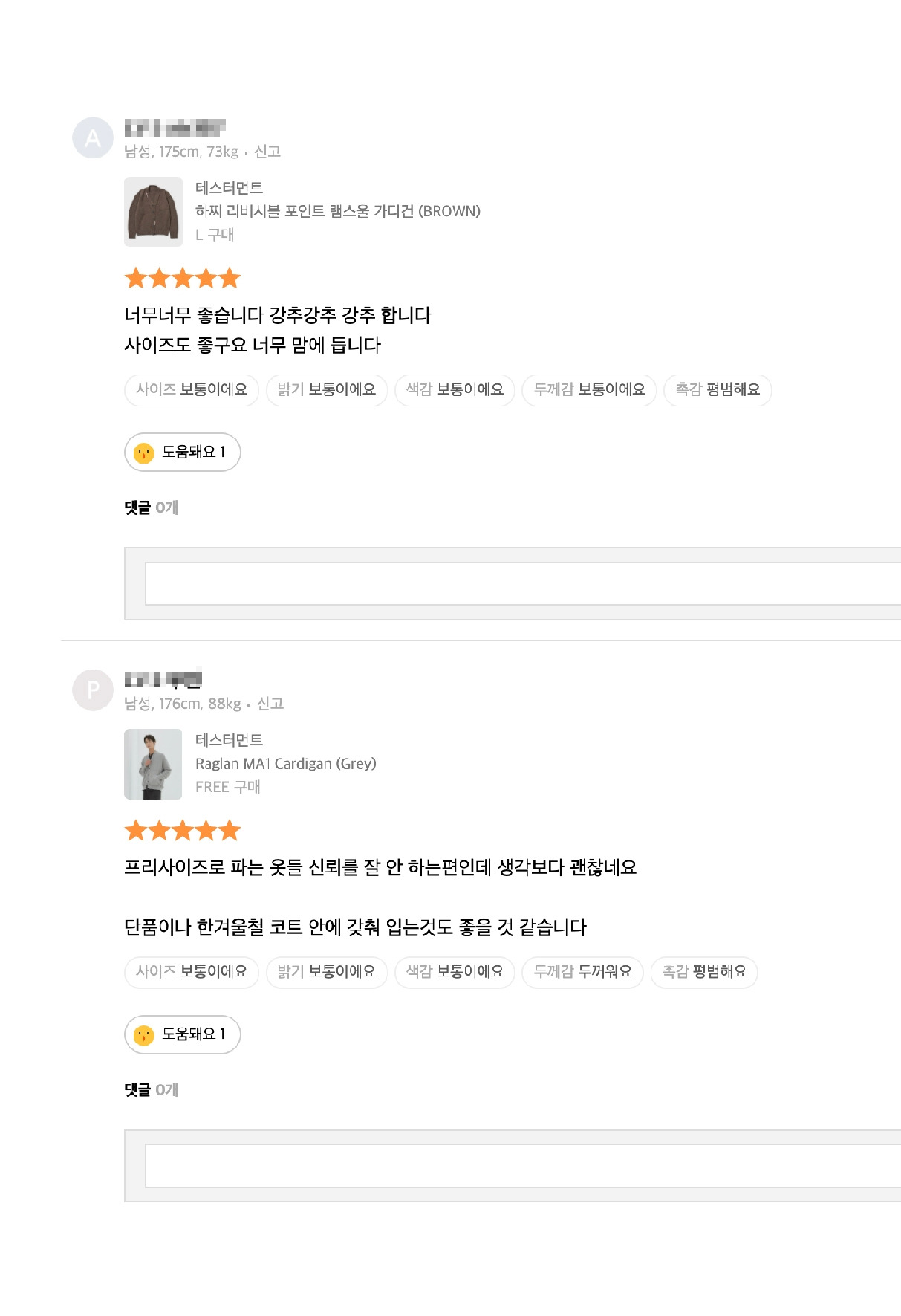
Task: Click the 'A' profile avatar of the first reviewer
Action: click(92, 137)
